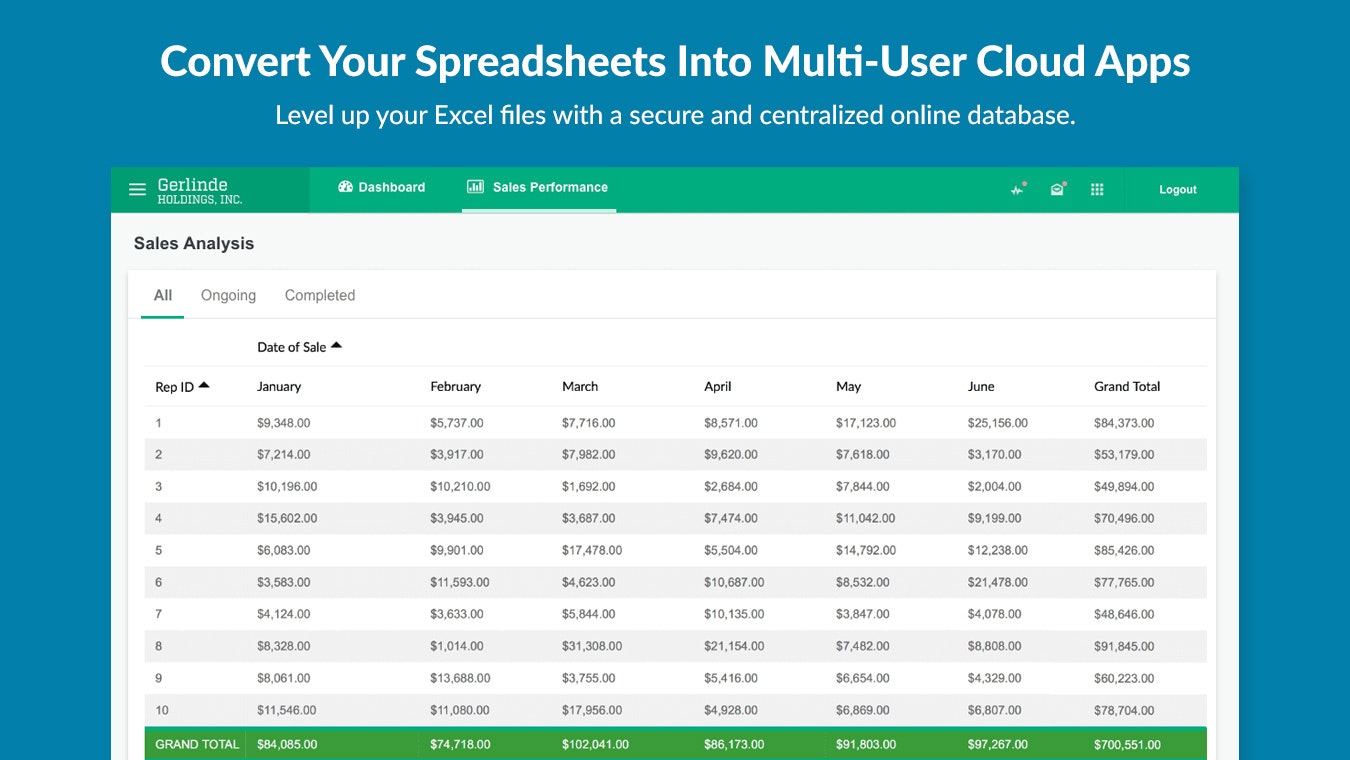
Task: Click April value $9,620.00
Action: 731,454
